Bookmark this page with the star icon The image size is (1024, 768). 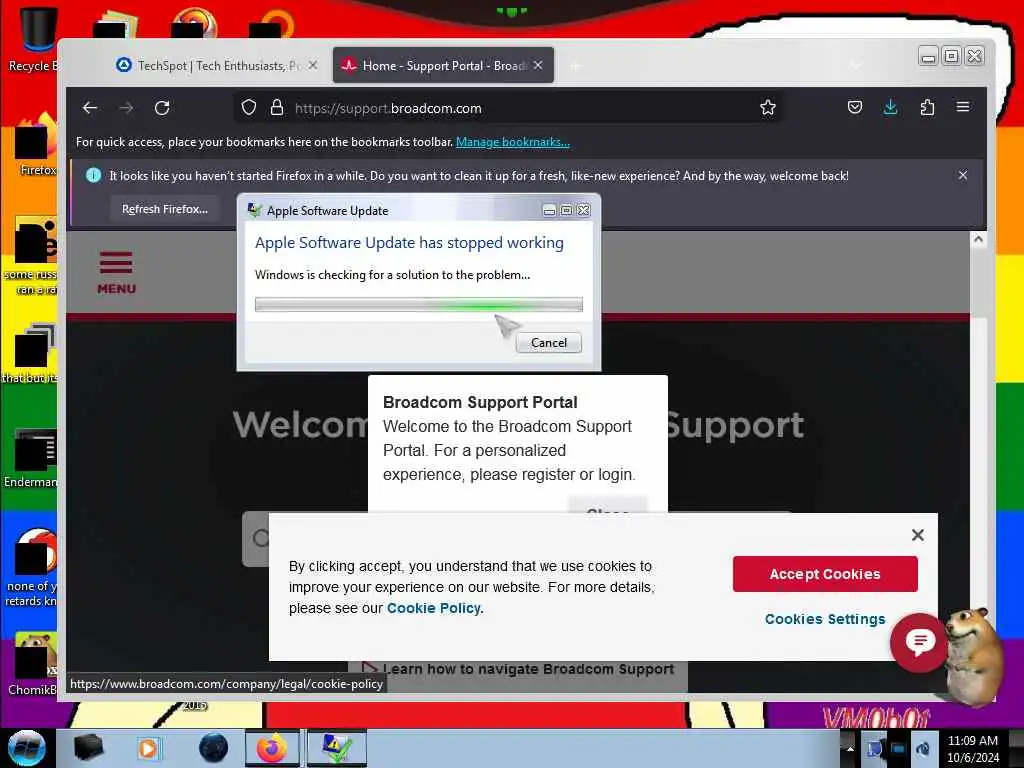[768, 108]
